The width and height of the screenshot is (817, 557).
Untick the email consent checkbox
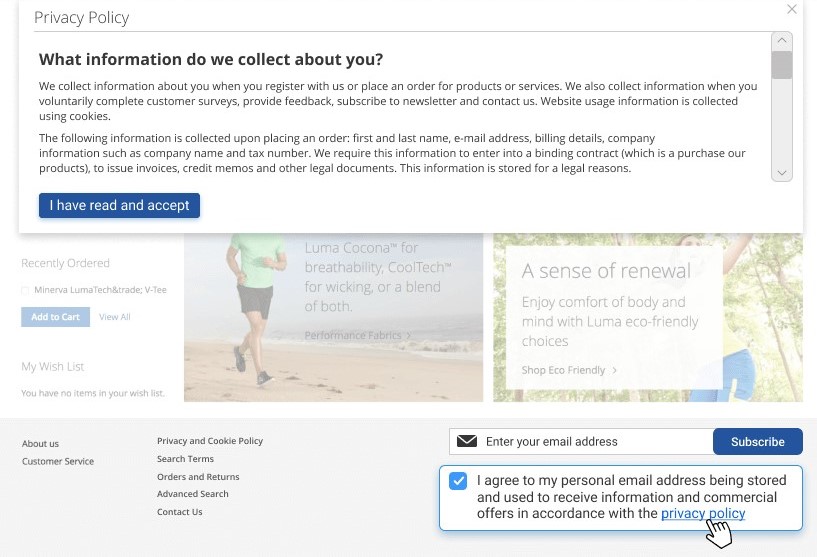[458, 481]
